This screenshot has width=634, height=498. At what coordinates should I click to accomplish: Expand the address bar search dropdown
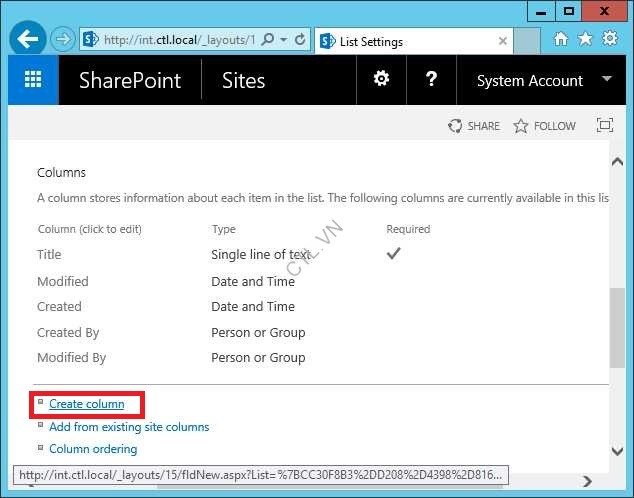[x=283, y=41]
